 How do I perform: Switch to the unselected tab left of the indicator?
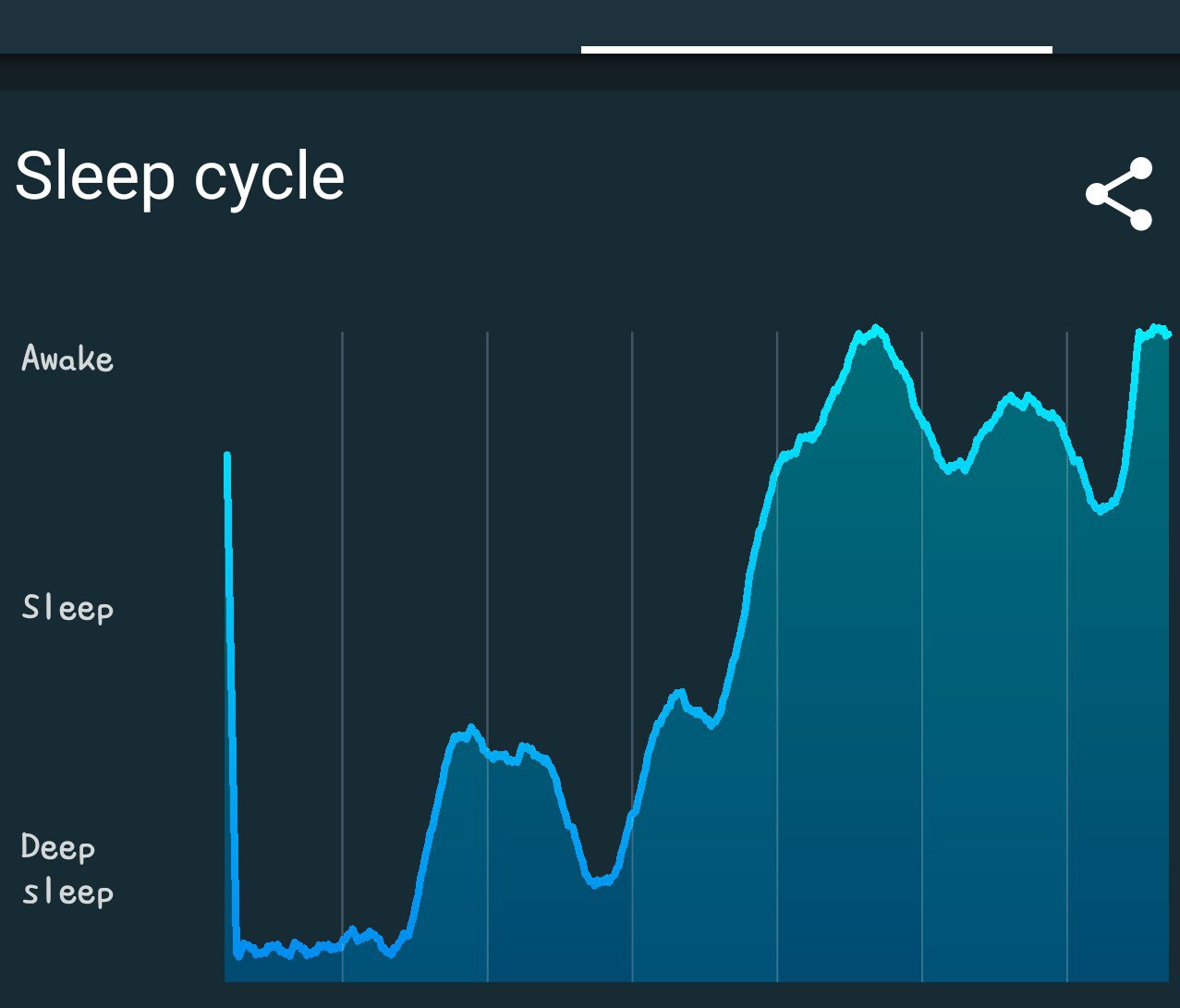290,26
